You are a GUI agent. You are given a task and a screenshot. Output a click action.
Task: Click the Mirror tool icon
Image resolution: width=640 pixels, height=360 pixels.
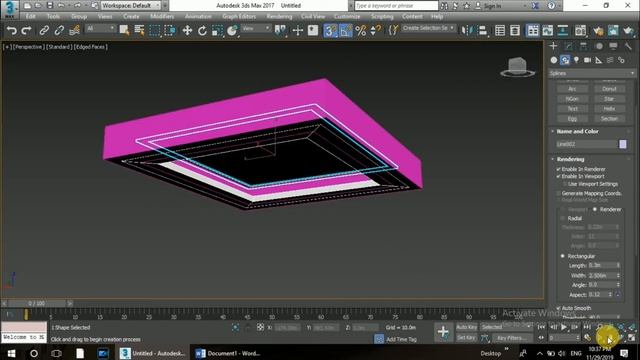click(466, 31)
